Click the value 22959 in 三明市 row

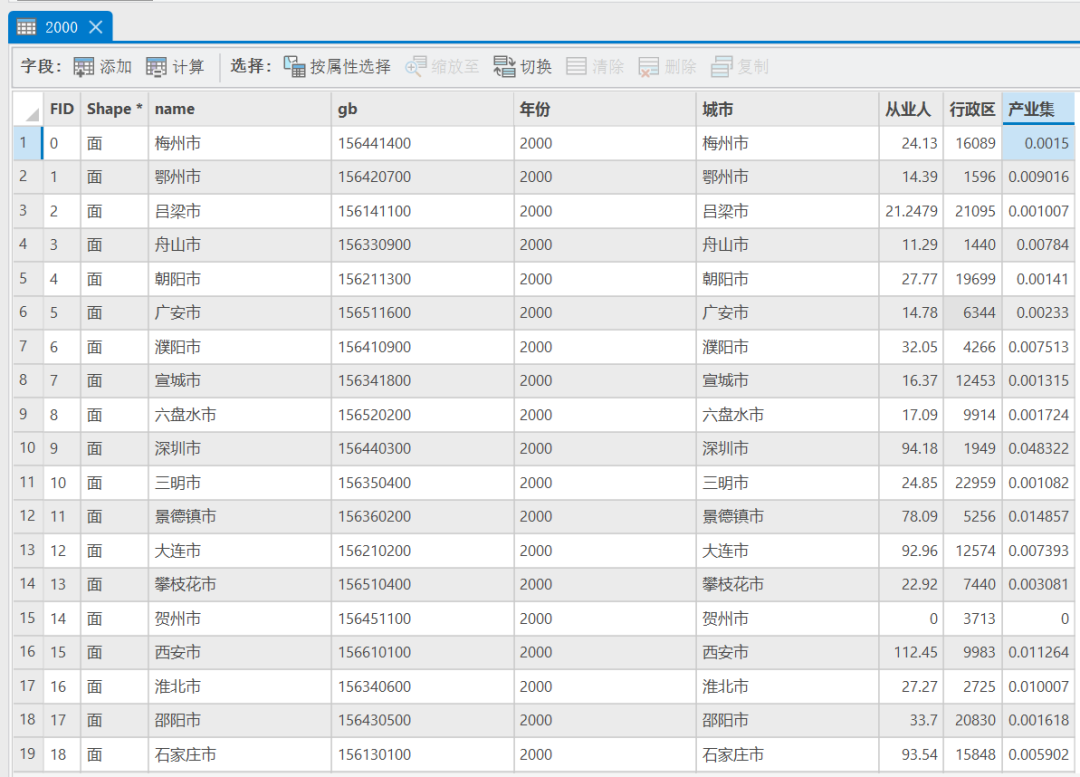pos(973,483)
